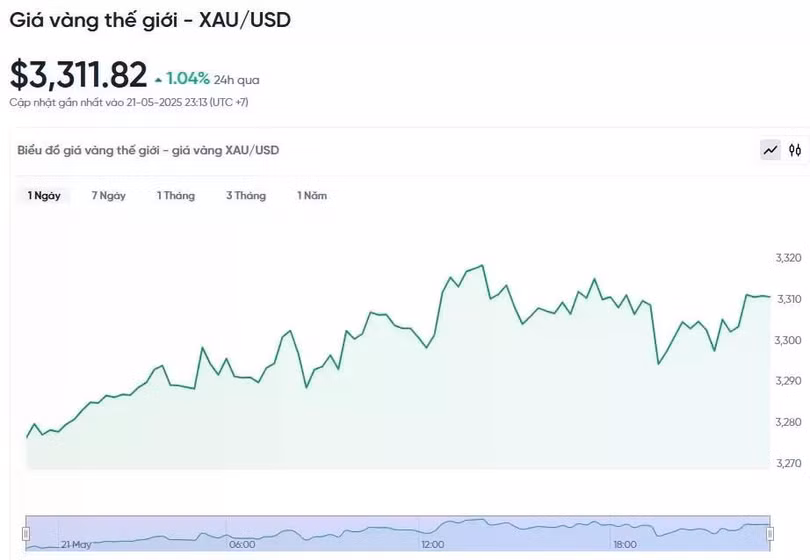Select the 3 Tháng time range
The height and width of the screenshot is (560, 810).
click(246, 196)
